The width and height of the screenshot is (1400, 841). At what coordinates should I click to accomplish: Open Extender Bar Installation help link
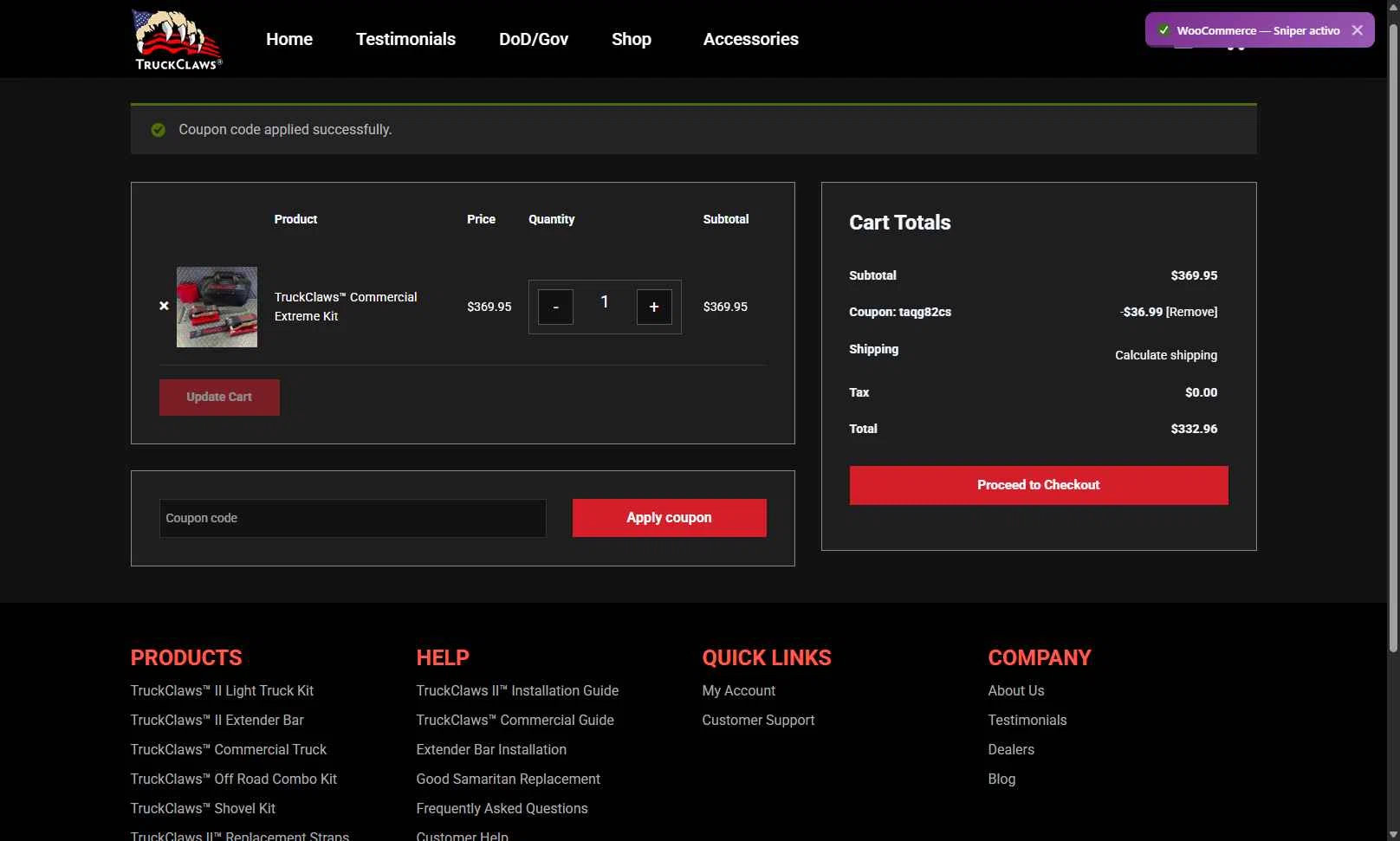(x=491, y=749)
